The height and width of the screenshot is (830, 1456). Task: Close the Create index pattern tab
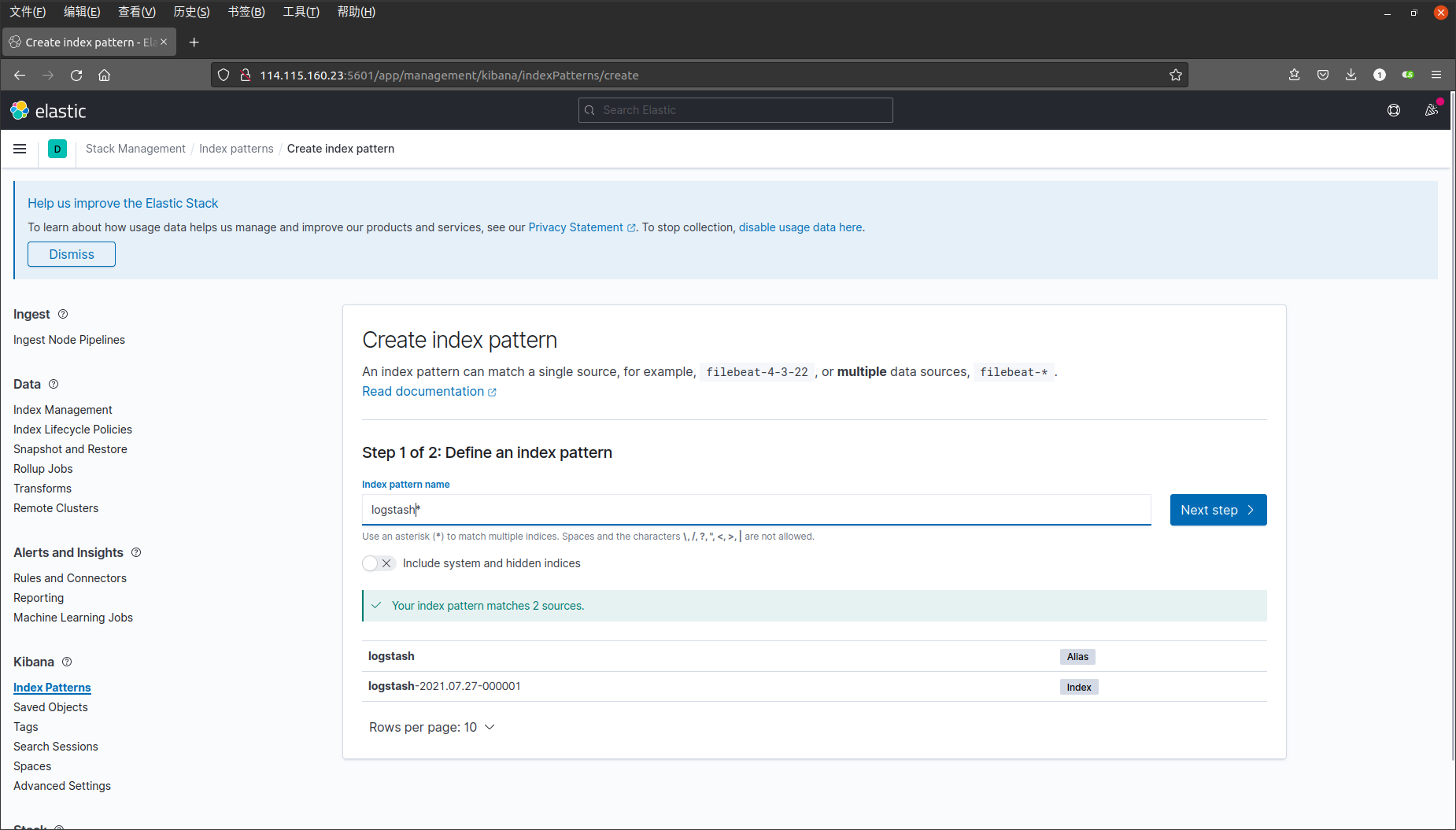[x=164, y=42]
